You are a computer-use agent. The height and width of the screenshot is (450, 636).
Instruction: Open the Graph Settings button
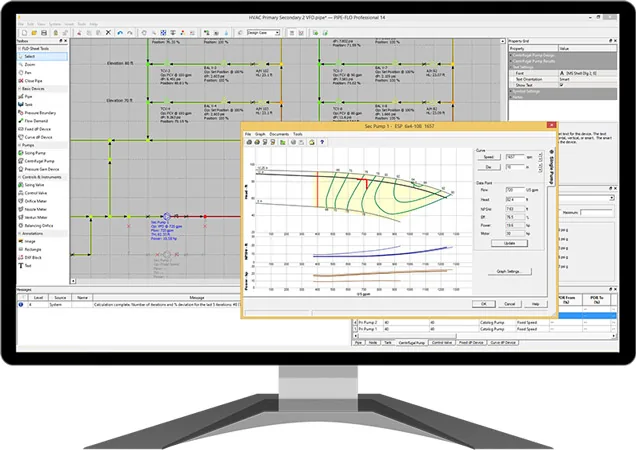[509, 271]
